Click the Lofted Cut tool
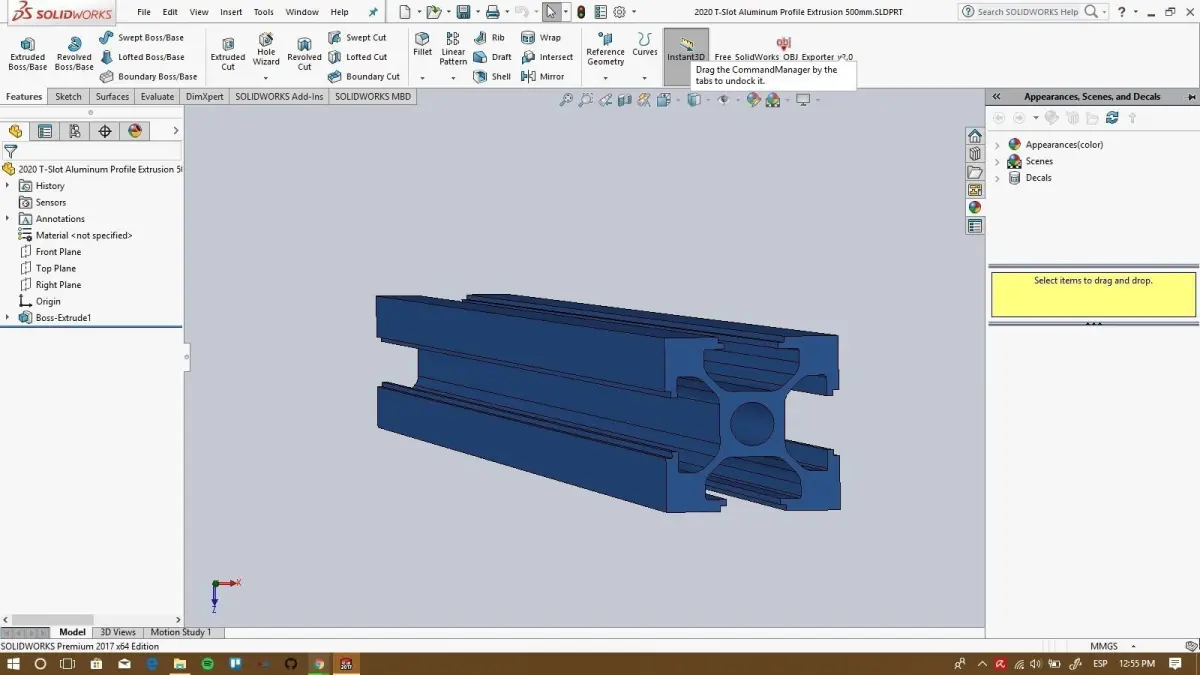Image resolution: width=1200 pixels, height=675 pixels. click(x=357, y=57)
